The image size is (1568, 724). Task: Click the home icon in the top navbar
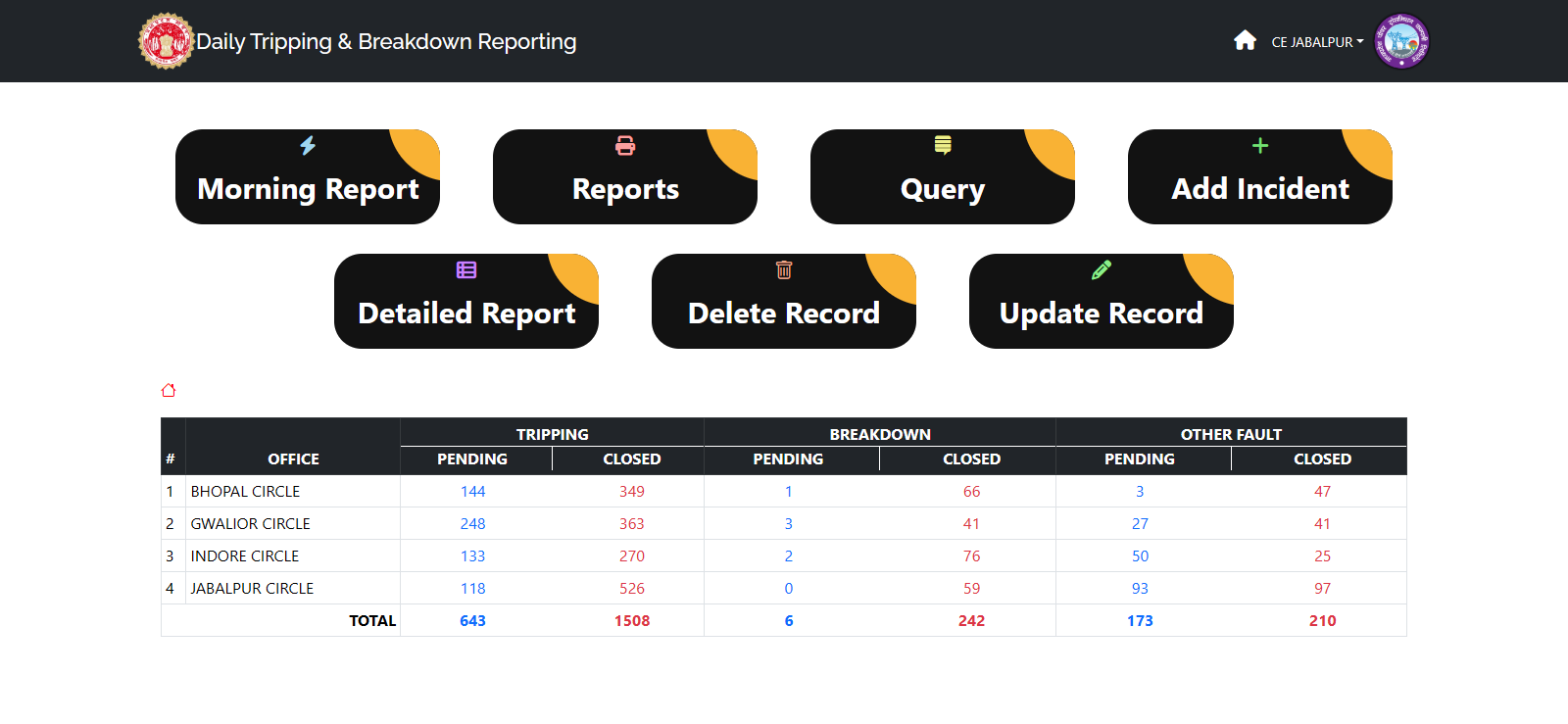tap(1245, 40)
